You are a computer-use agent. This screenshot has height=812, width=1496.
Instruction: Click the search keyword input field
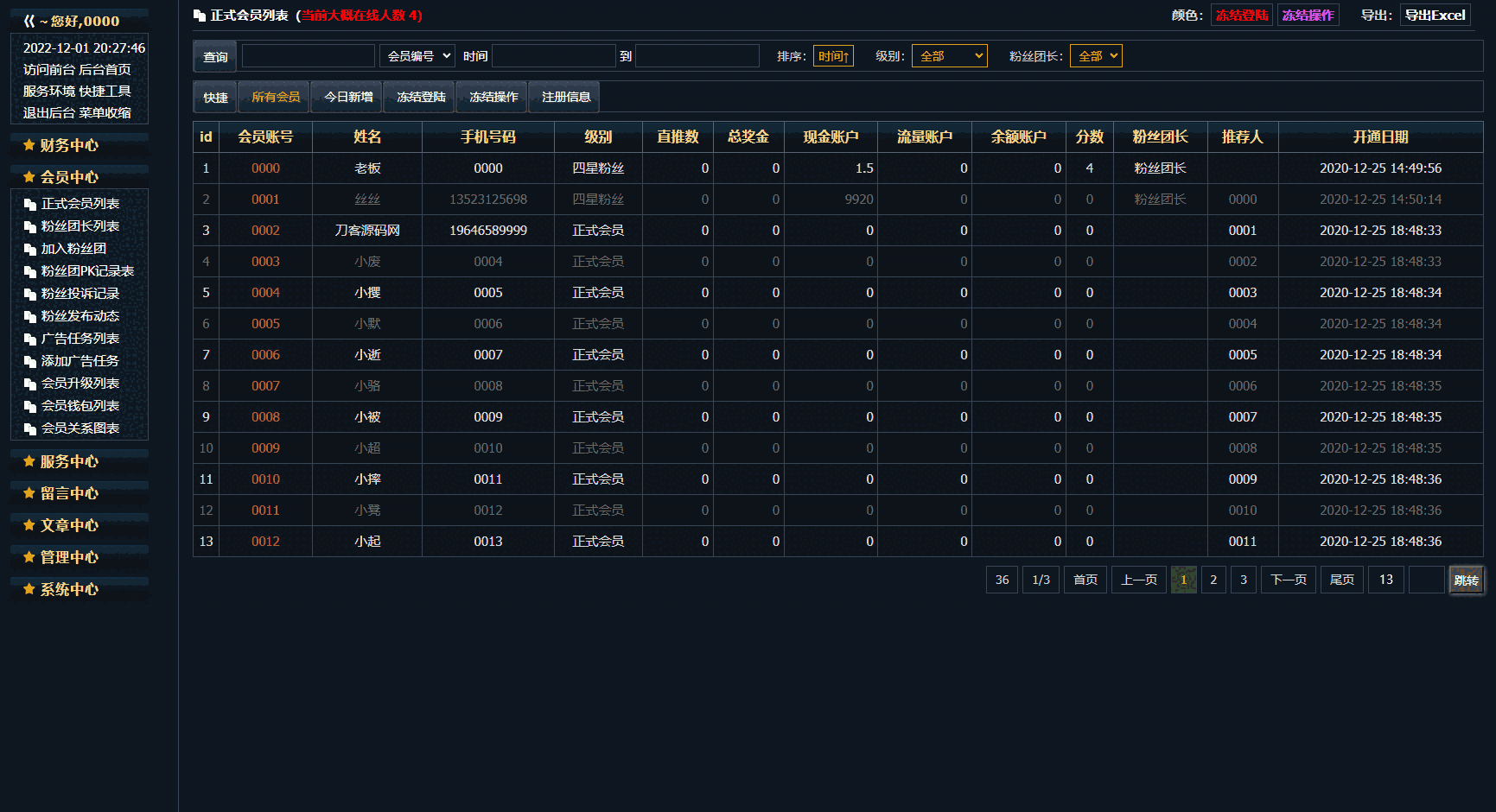coord(309,56)
